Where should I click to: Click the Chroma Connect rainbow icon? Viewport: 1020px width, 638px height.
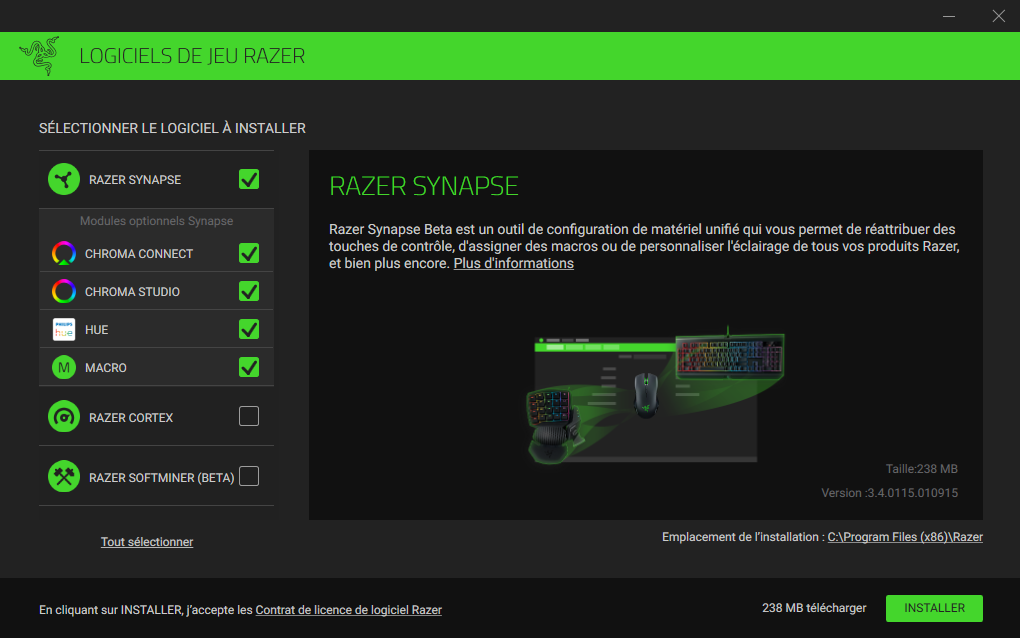point(64,254)
